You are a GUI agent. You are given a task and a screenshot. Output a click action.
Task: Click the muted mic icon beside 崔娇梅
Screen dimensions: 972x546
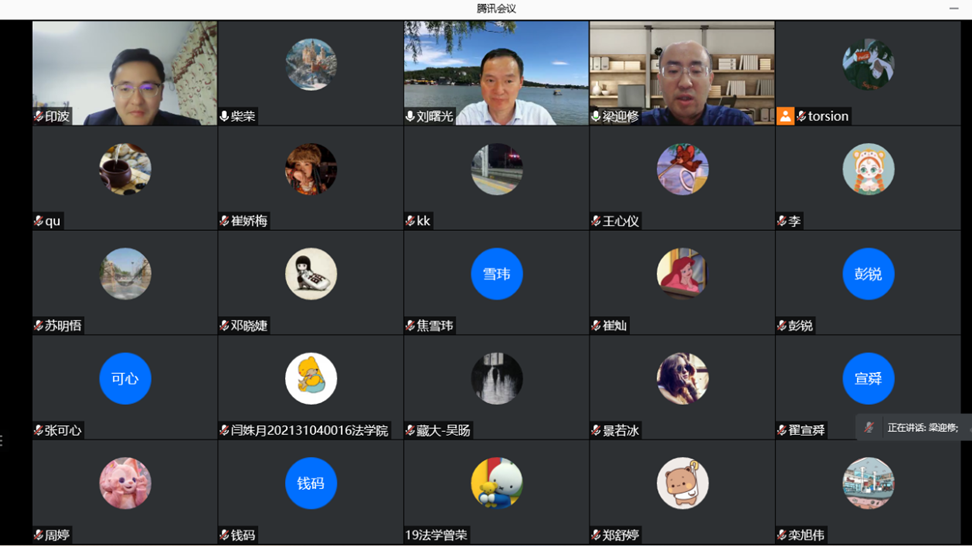225,221
